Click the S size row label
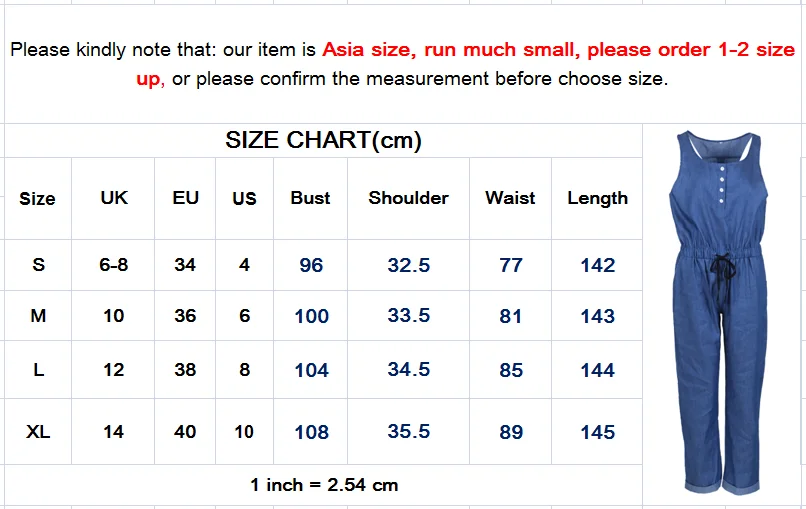Screen dimensions: 806x509 click(39, 265)
